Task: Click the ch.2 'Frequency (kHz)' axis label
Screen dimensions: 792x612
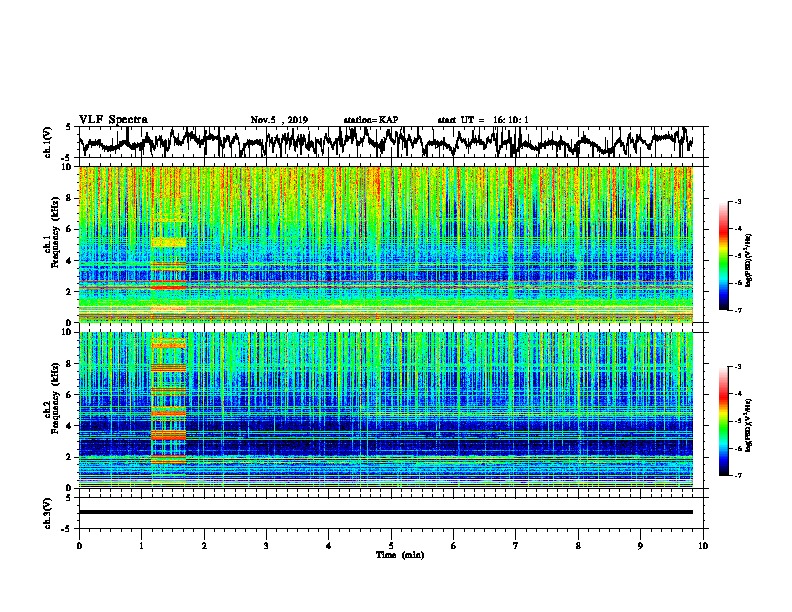Action: pos(55,398)
